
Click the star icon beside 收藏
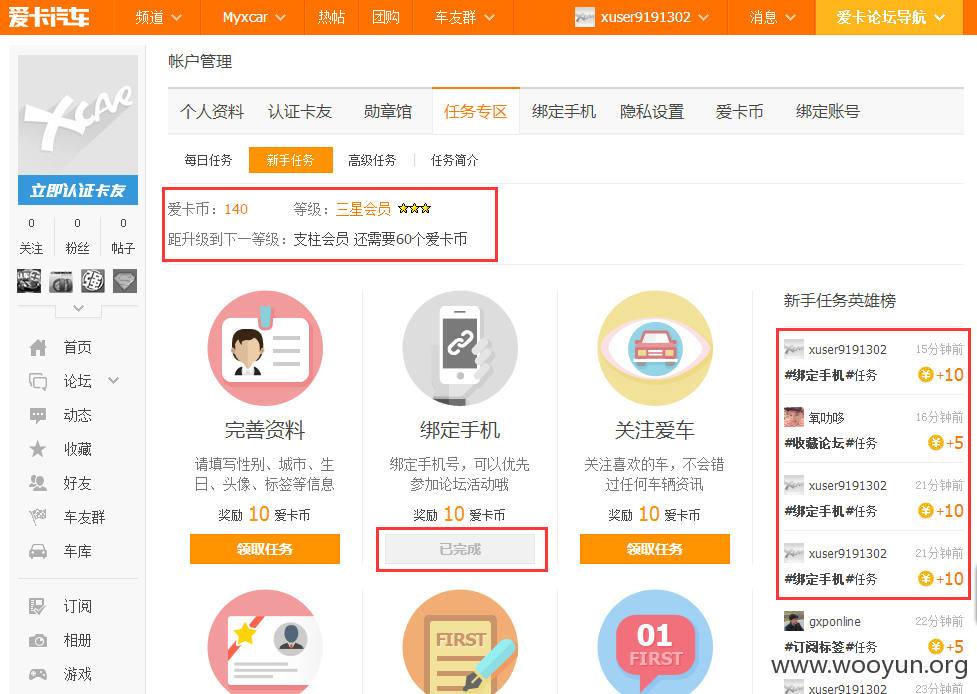pyautogui.click(x=38, y=449)
